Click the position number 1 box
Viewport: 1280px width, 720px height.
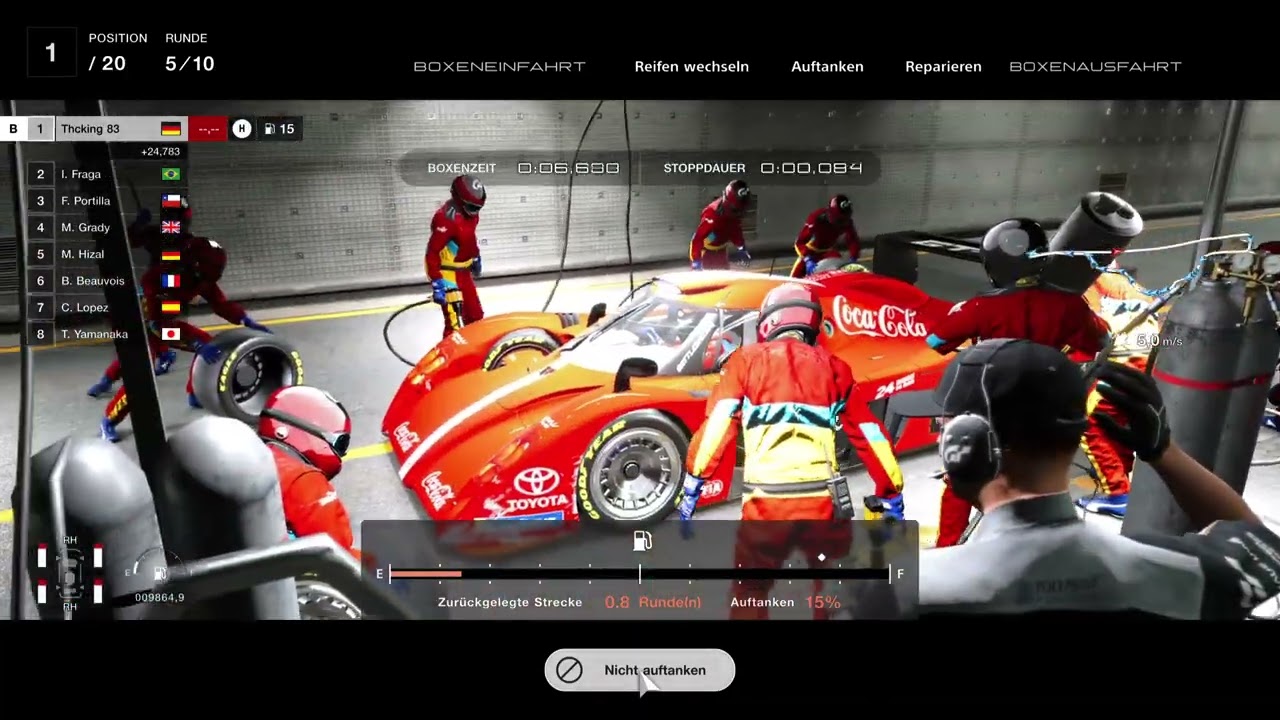[x=51, y=52]
